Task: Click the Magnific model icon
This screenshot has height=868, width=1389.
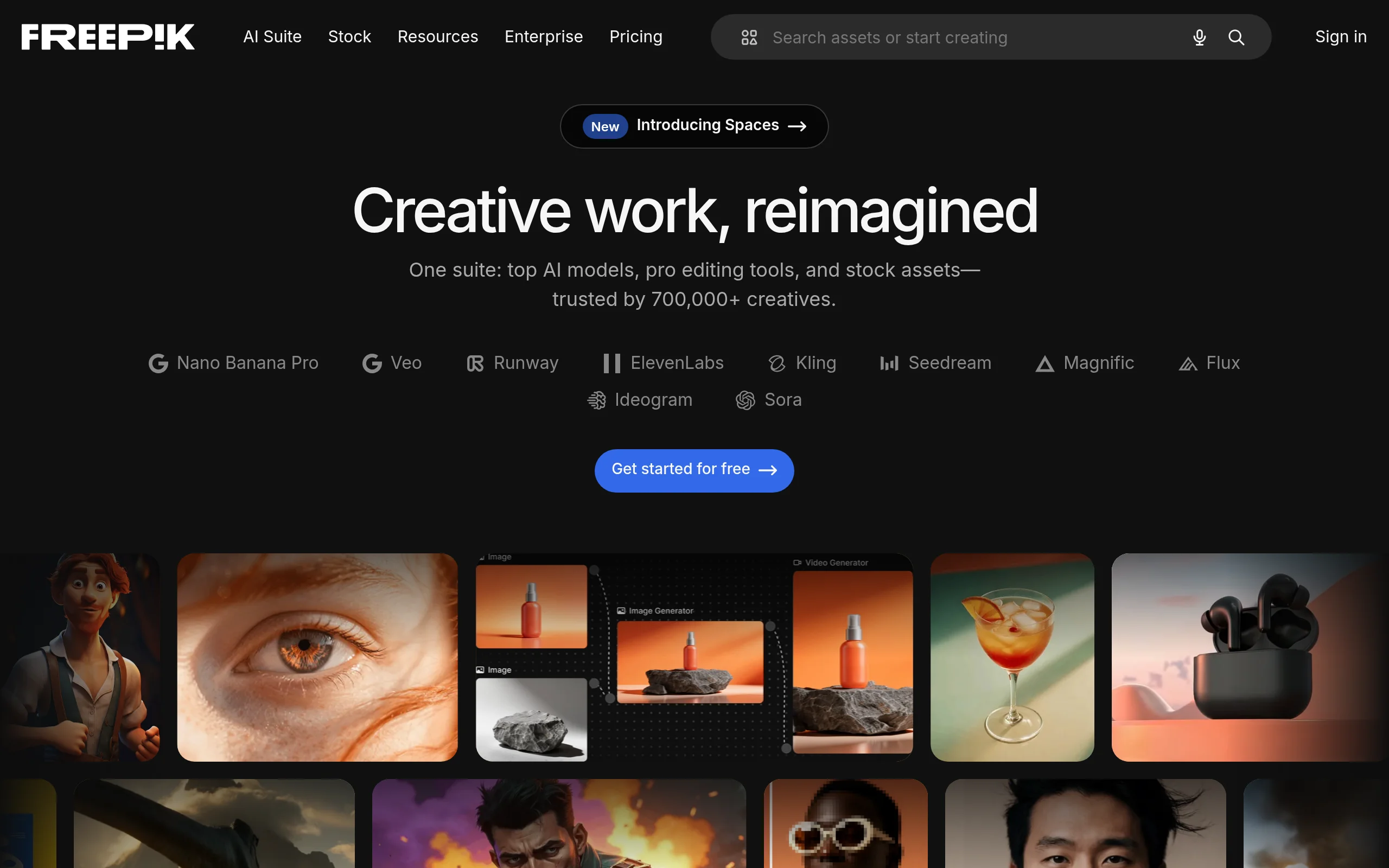Action: 1044,363
